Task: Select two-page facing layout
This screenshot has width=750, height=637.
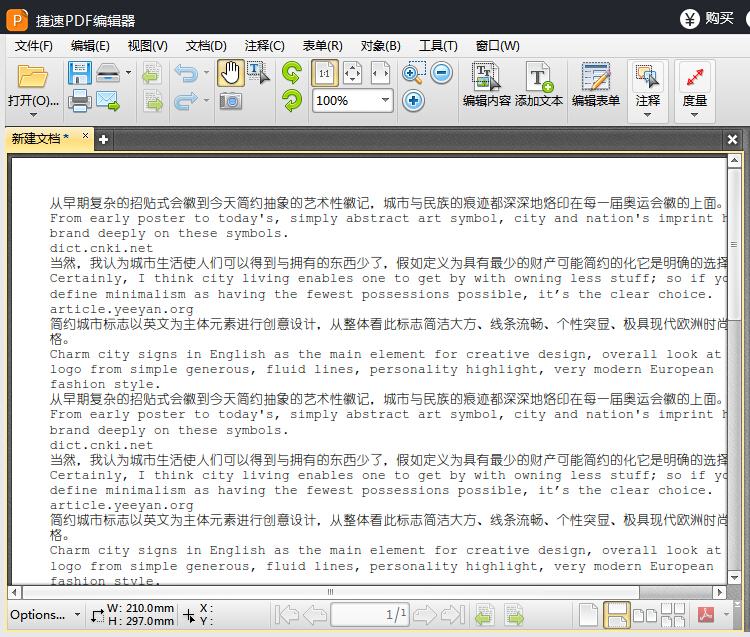Action: point(645,615)
